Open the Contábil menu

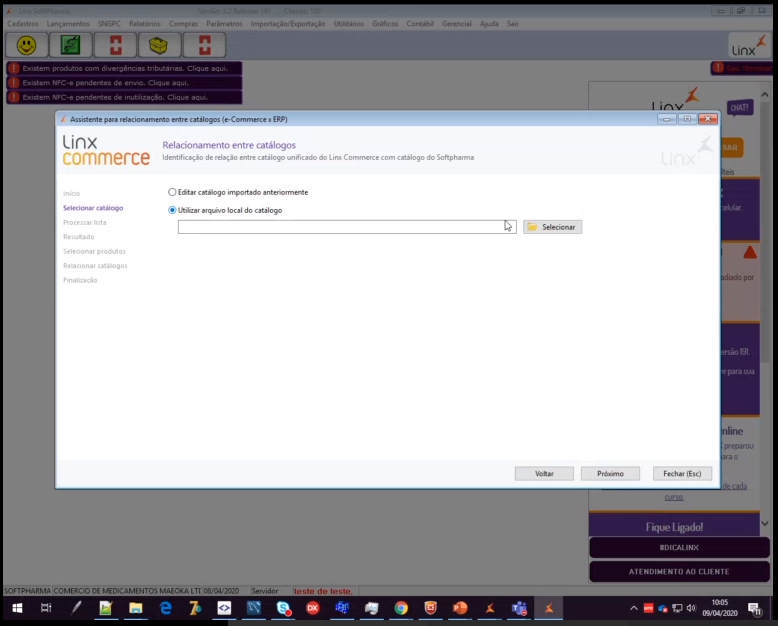tap(420, 24)
